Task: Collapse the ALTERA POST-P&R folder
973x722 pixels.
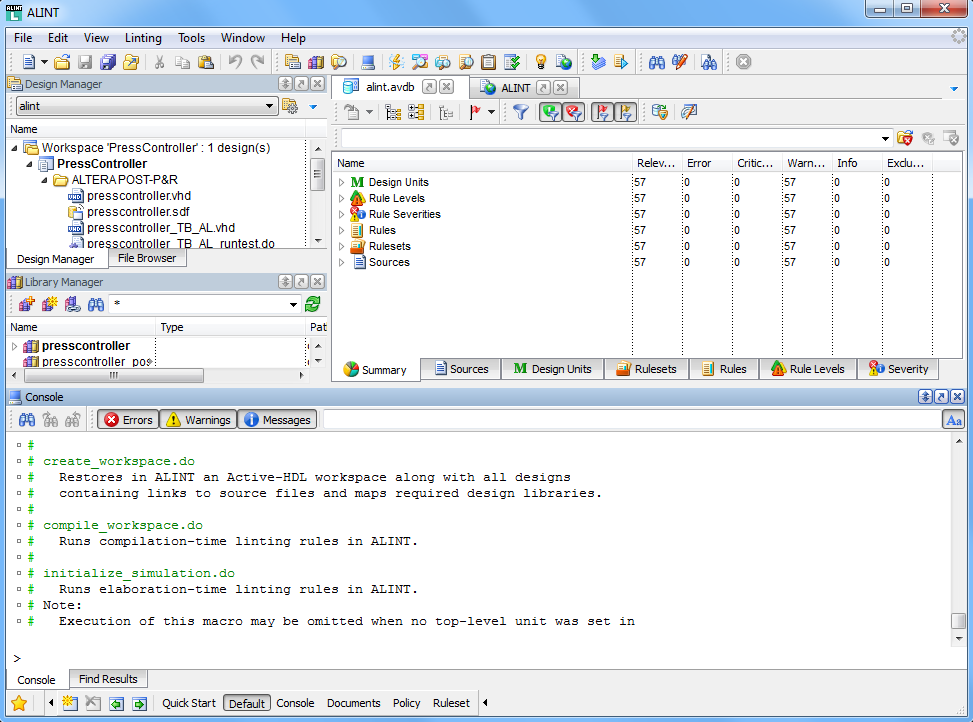Action: (44, 180)
